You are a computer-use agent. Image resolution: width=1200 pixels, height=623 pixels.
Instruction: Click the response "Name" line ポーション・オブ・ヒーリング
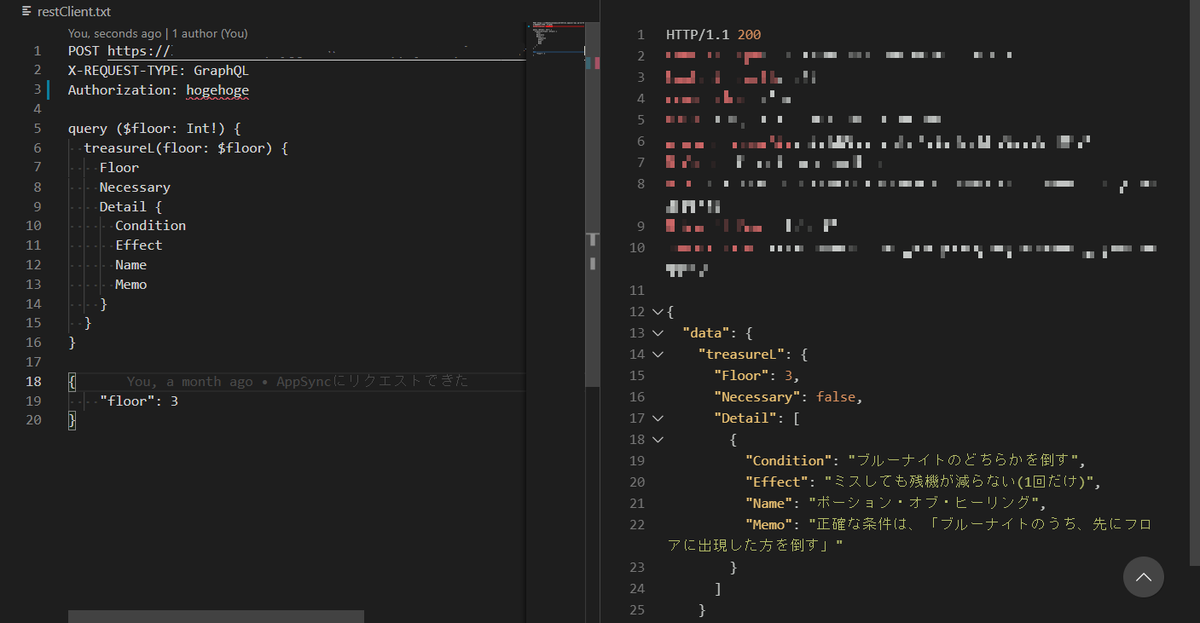click(896, 503)
